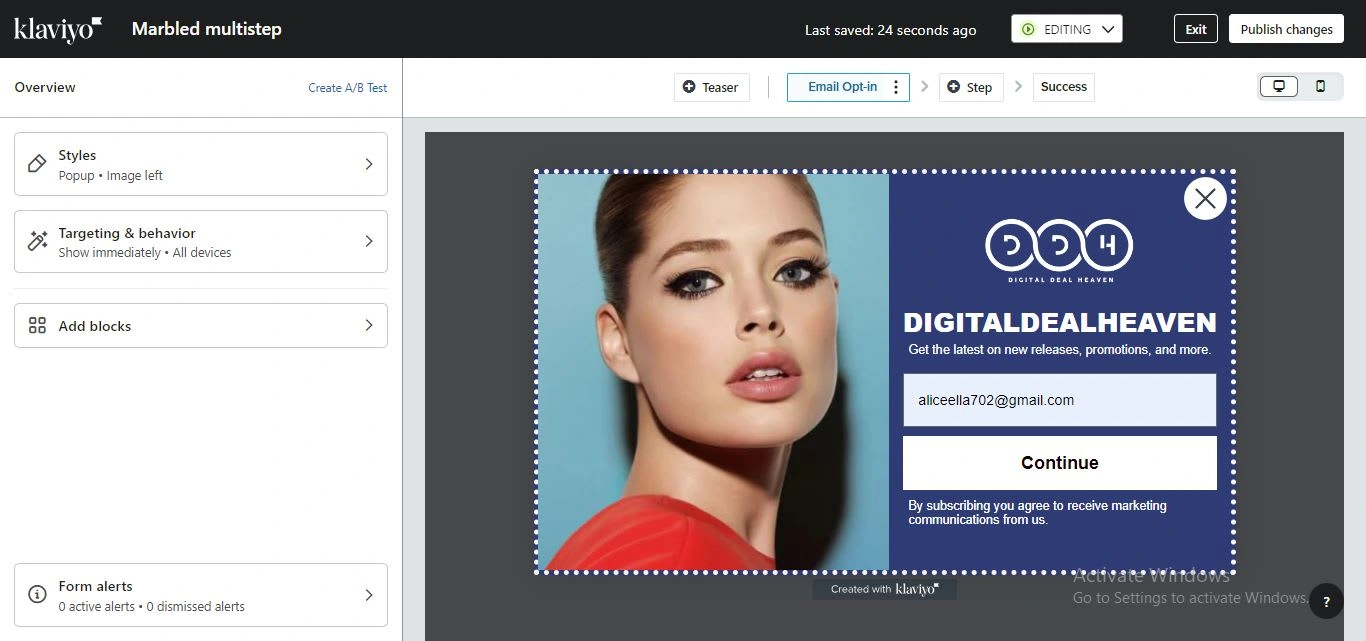Expand the Add blocks chevron

(x=368, y=325)
